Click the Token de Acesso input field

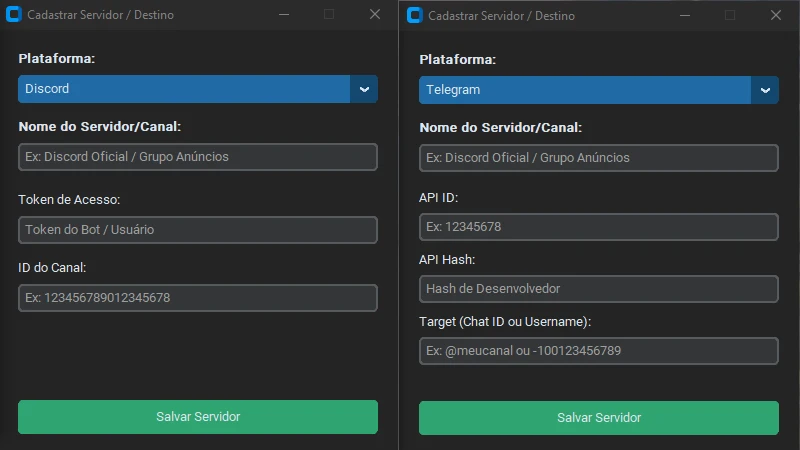tap(197, 230)
